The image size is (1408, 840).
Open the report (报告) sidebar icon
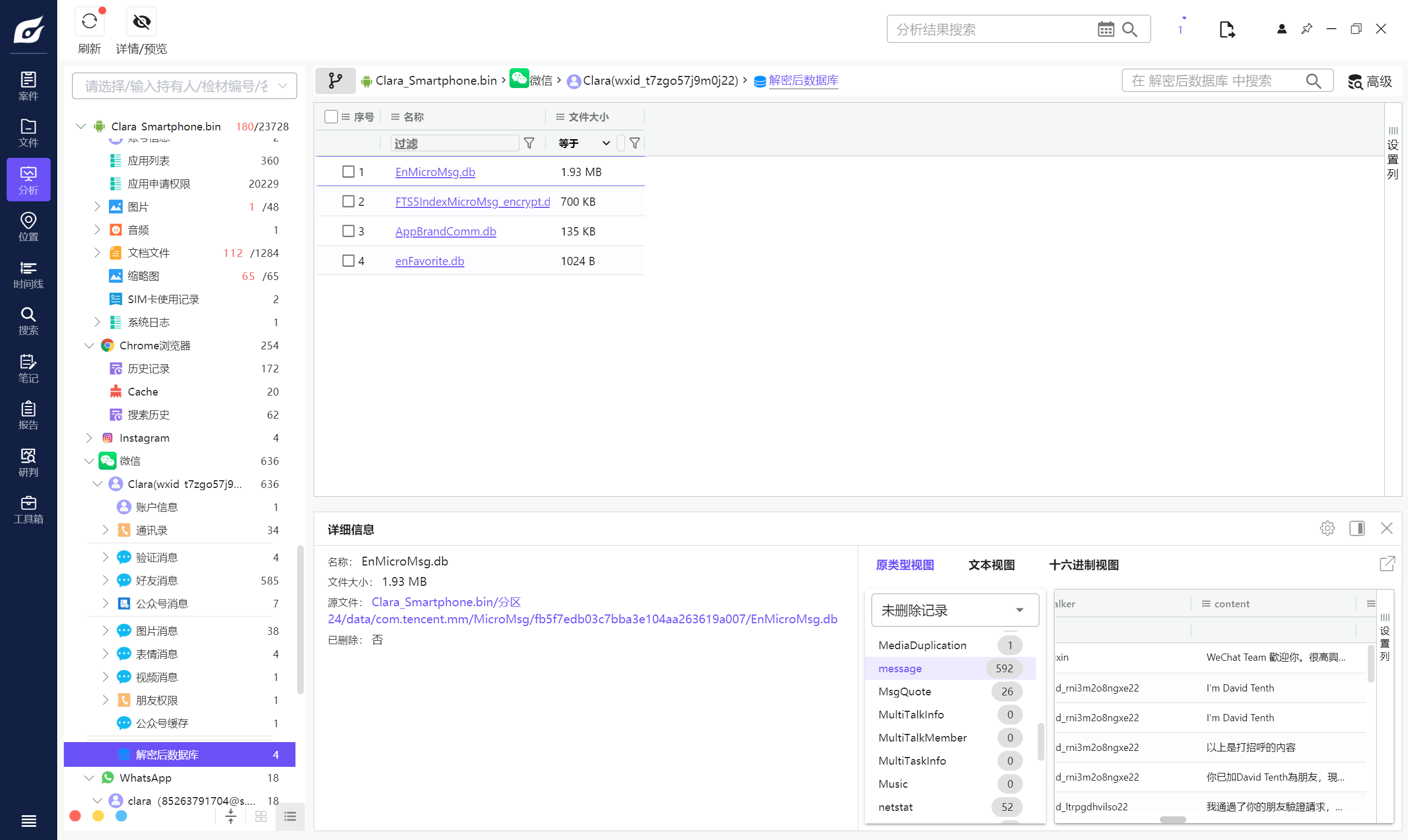pyautogui.click(x=28, y=415)
